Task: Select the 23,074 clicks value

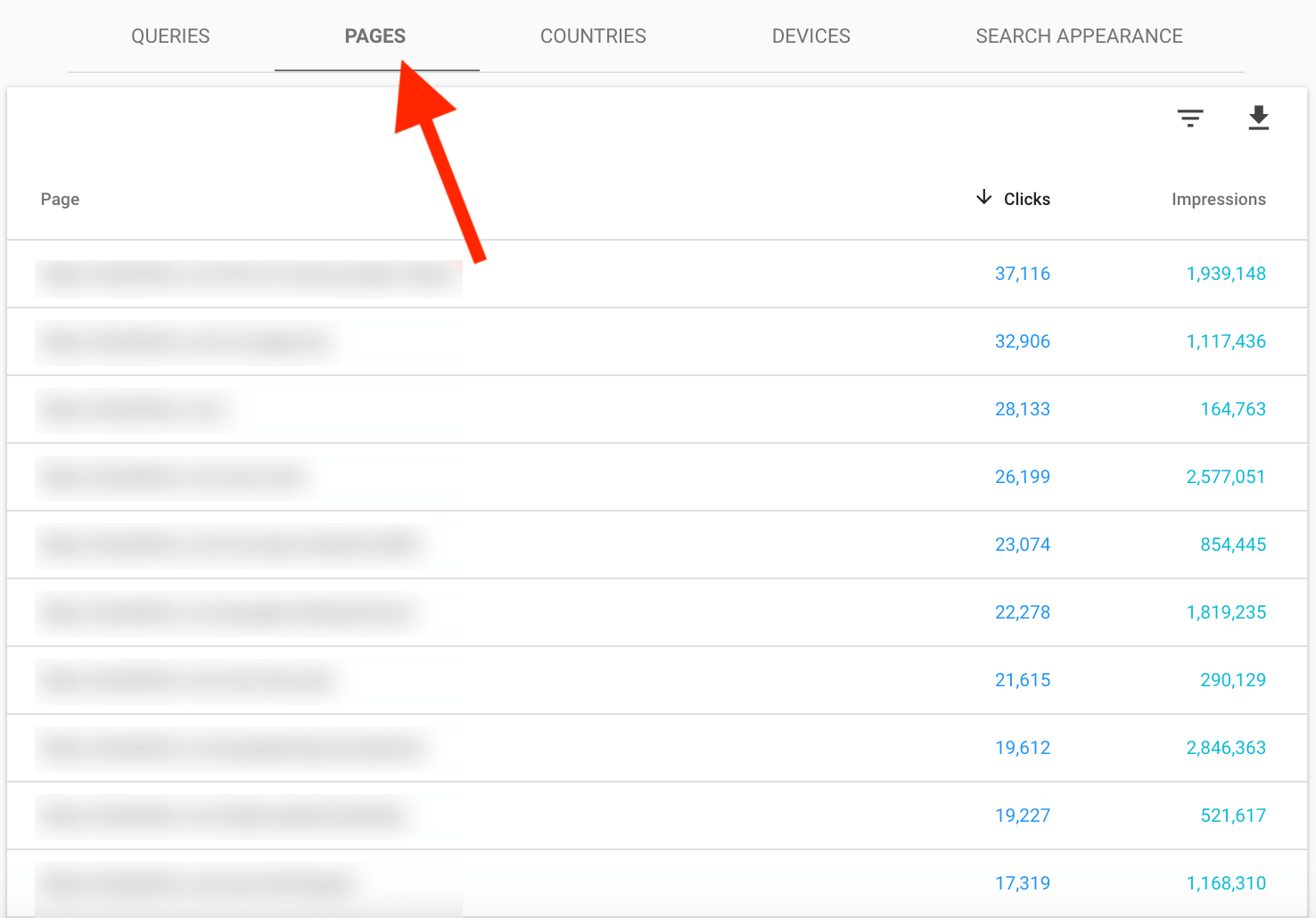Action: pos(1023,545)
